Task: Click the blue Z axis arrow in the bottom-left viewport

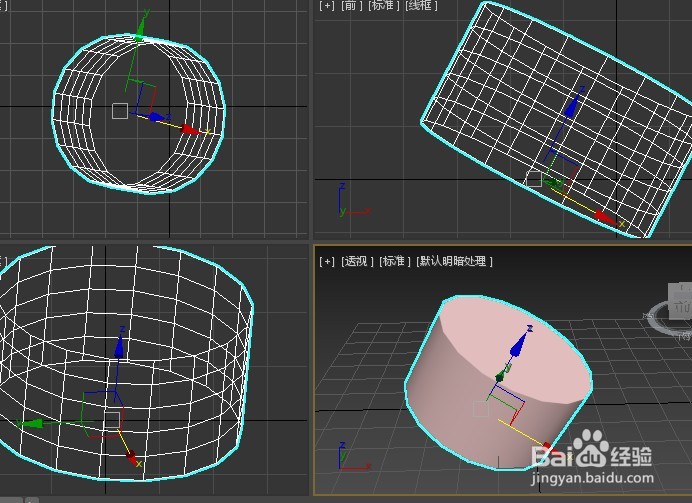Action: coord(119,347)
